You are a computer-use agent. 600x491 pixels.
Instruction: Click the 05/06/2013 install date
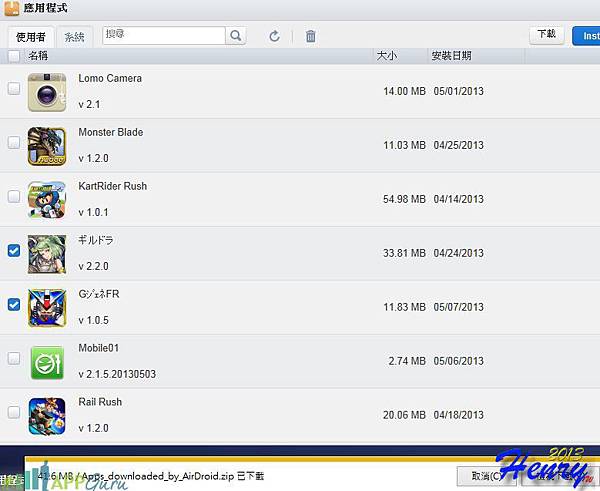coord(458,361)
